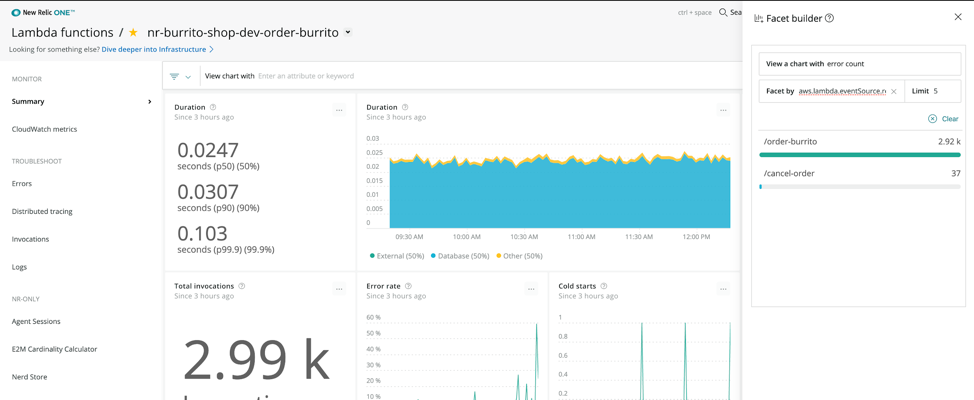Open Nerd Store in the sidebar
974x400 pixels.
click(29, 377)
